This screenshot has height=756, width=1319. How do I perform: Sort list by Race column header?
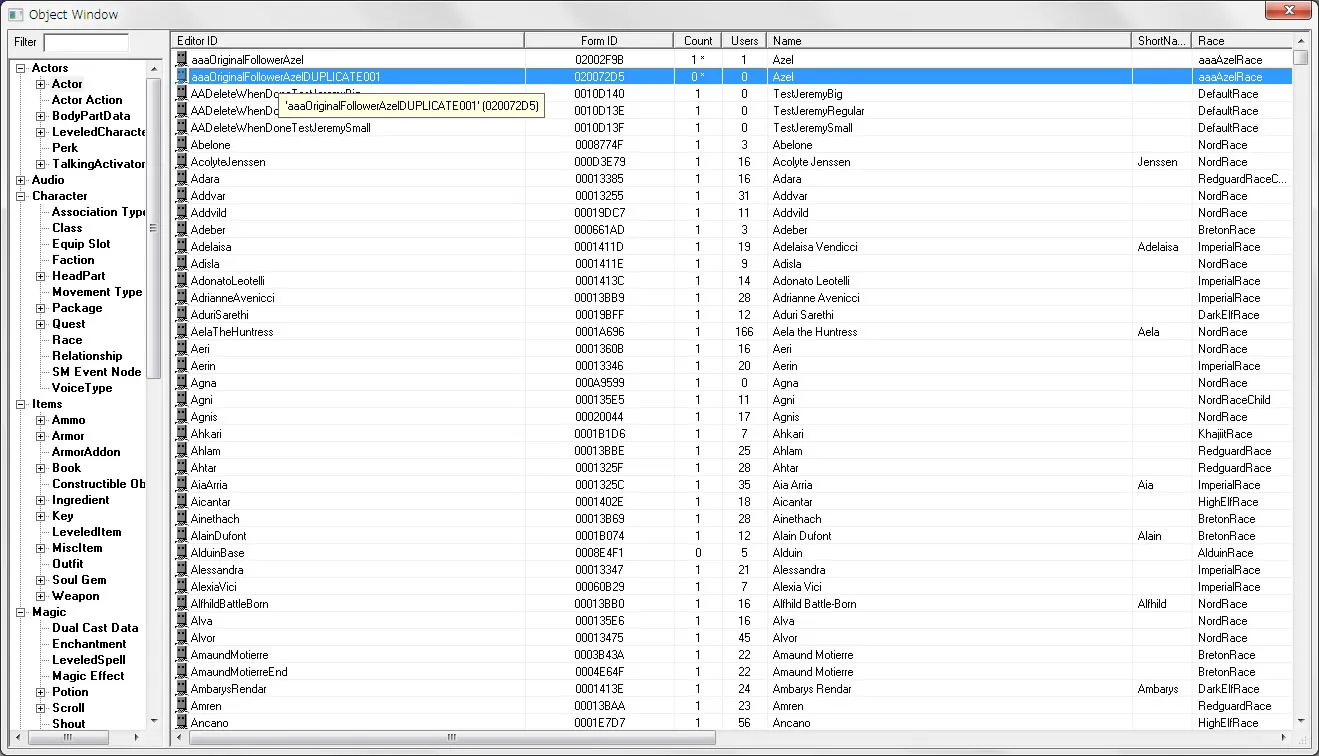pos(1240,41)
